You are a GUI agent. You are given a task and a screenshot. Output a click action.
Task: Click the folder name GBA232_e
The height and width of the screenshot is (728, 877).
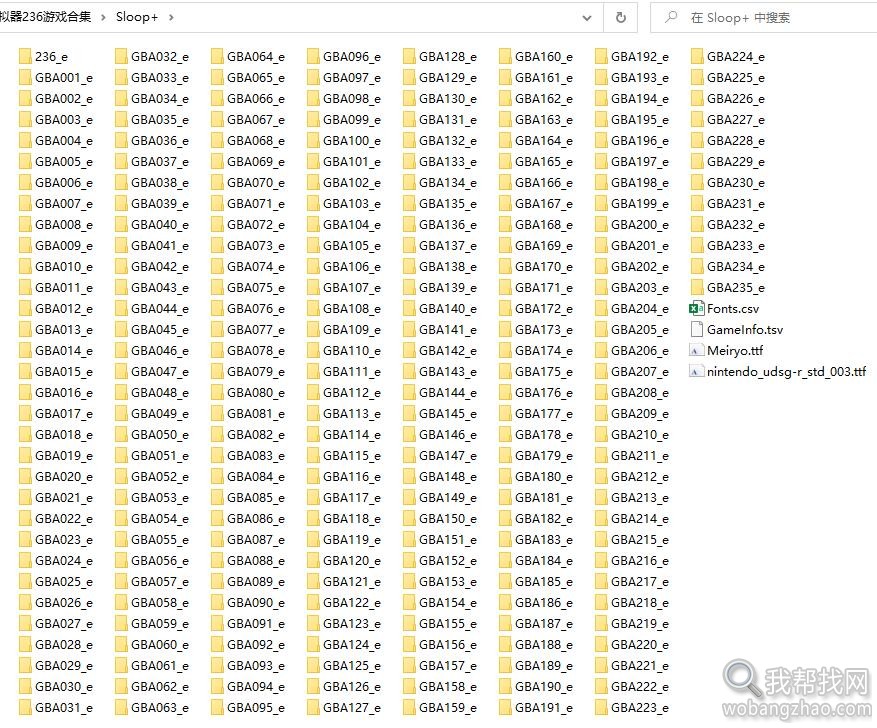coord(736,225)
